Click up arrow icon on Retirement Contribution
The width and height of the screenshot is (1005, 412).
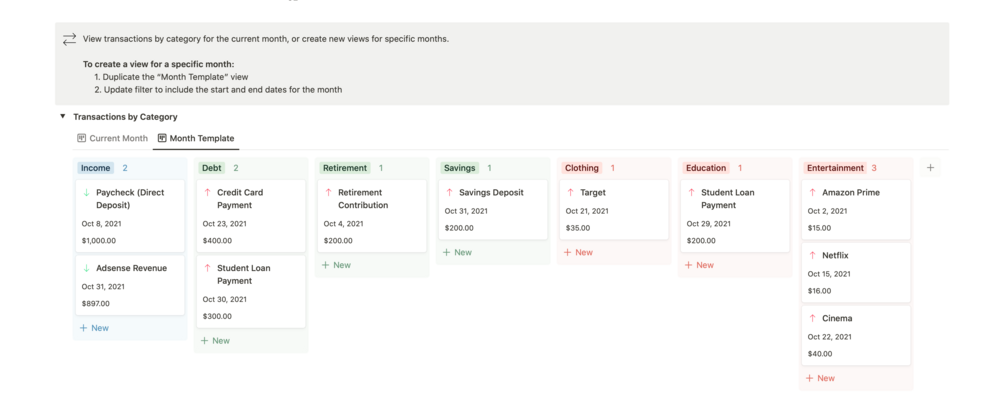click(328, 192)
